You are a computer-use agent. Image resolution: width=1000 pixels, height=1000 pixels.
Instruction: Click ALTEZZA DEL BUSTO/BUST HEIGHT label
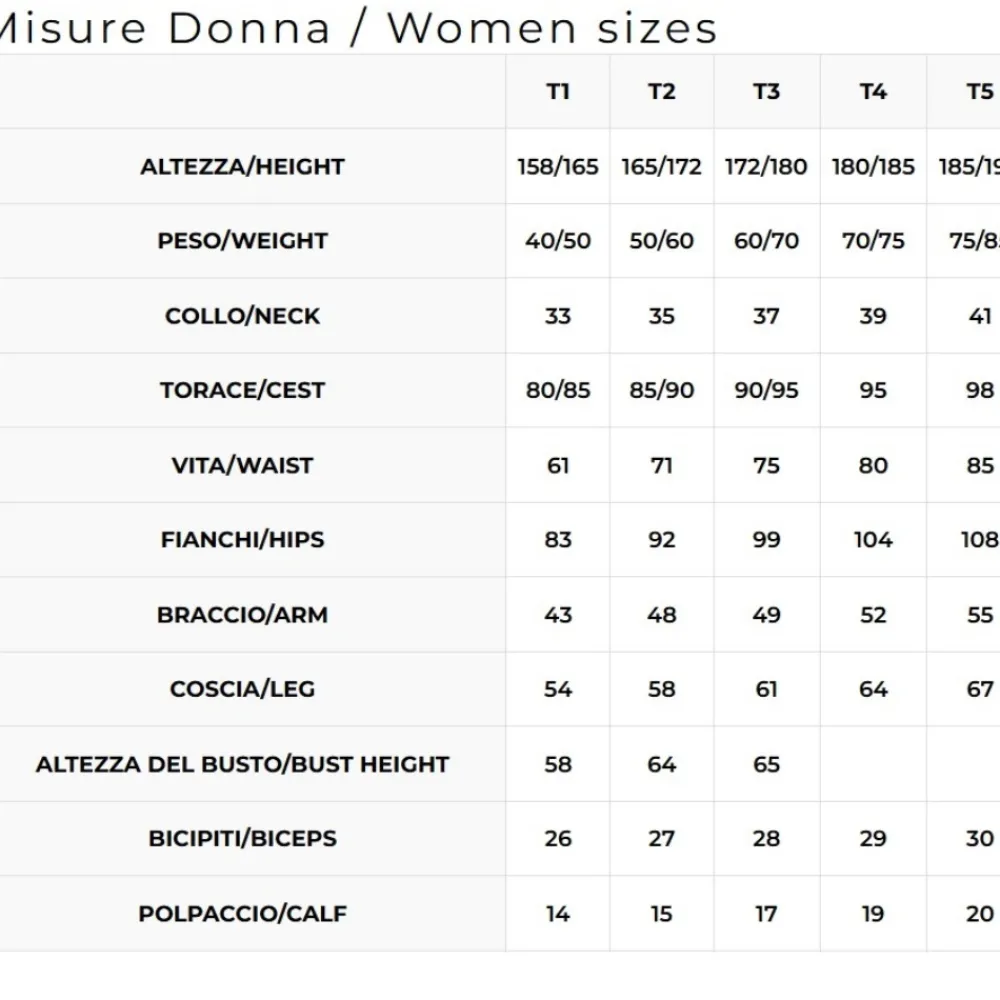242,764
